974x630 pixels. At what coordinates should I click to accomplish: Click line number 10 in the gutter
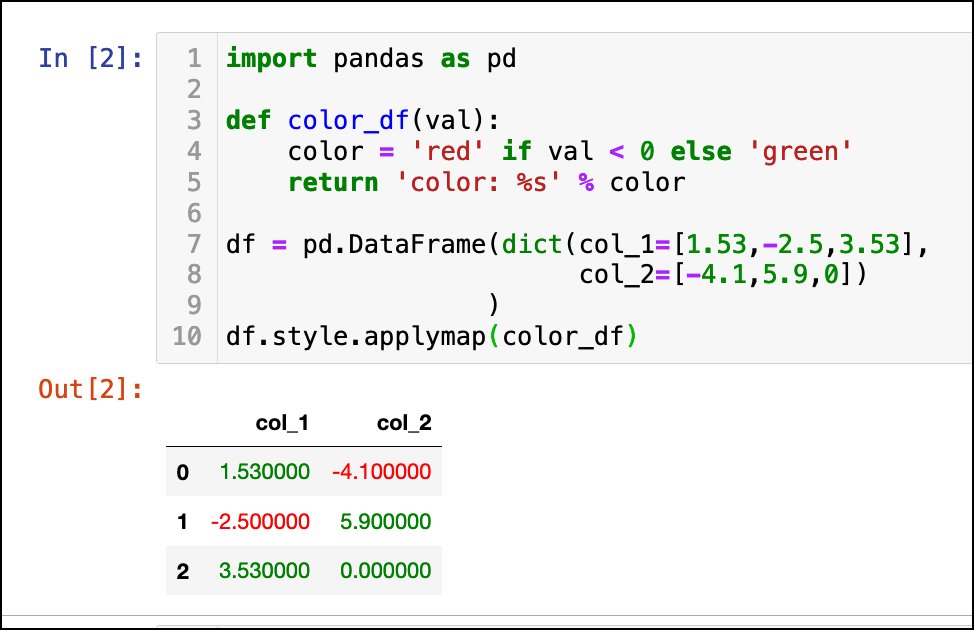(187, 337)
